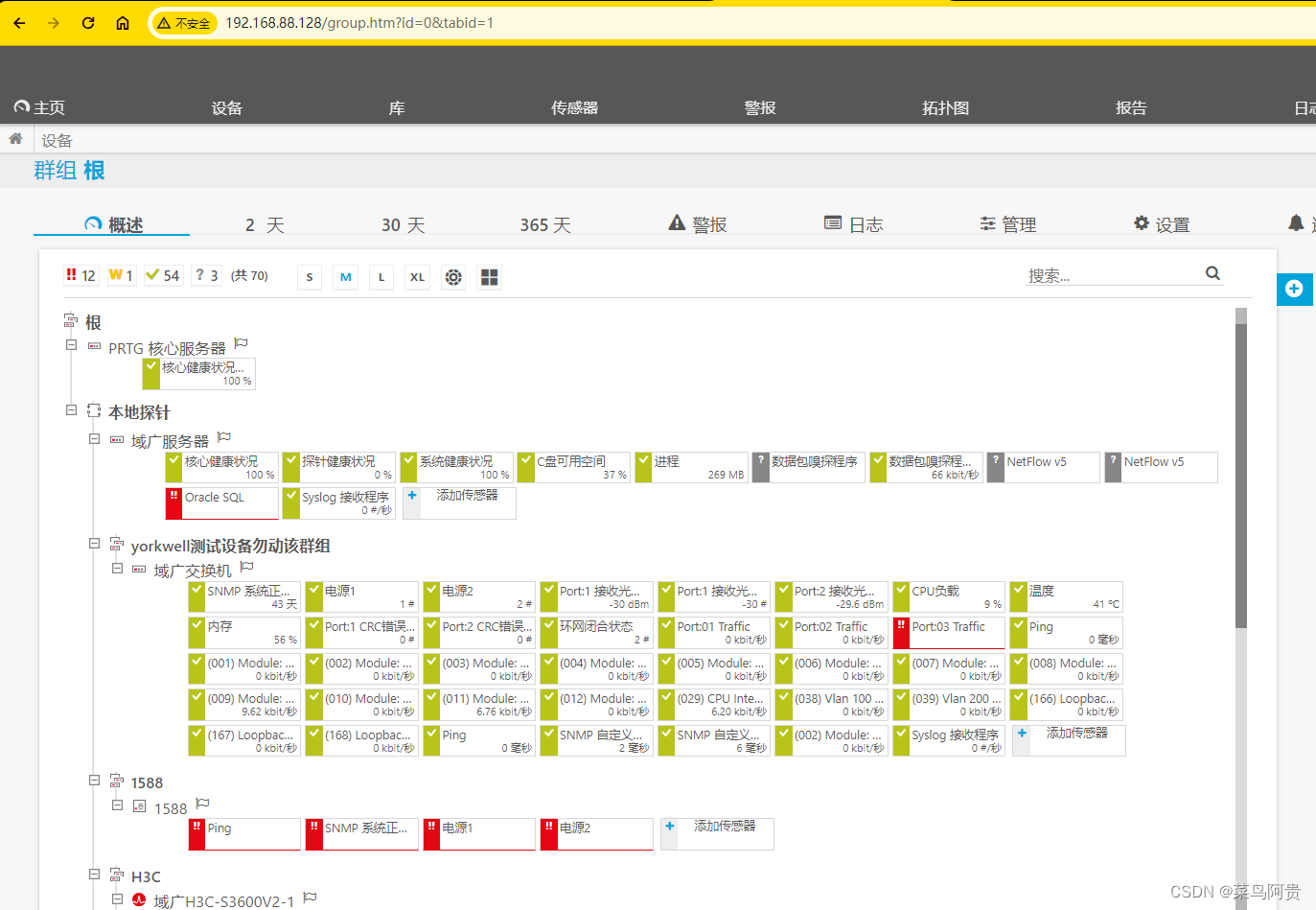Collapse the 域广H3C-S3600V2-1 node
Screen dimensions: 1316x910
tap(117, 898)
